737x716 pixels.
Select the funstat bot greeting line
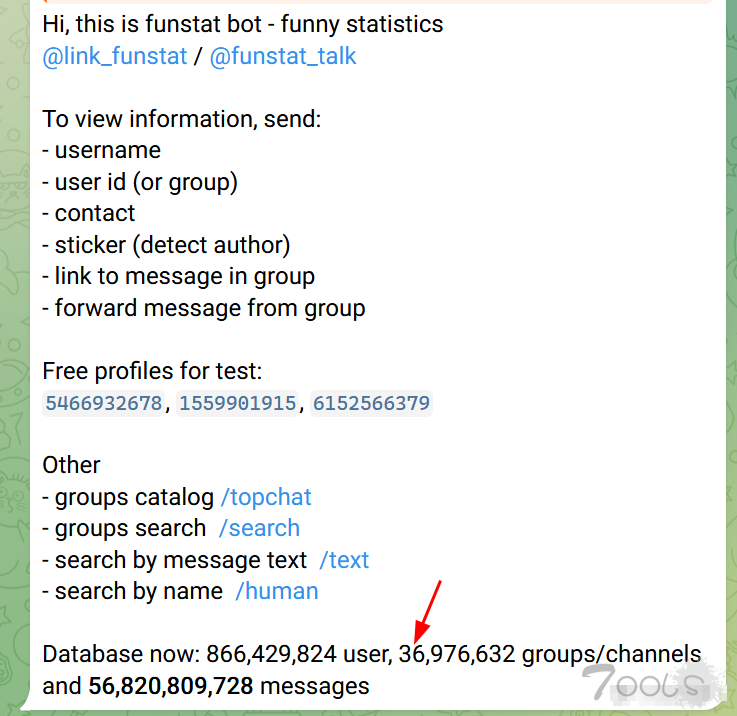pyautogui.click(x=243, y=24)
